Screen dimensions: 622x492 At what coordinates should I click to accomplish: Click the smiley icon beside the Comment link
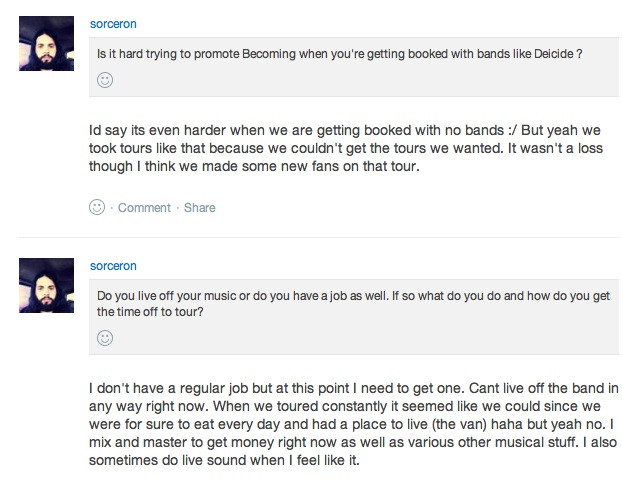pyautogui.click(x=97, y=208)
